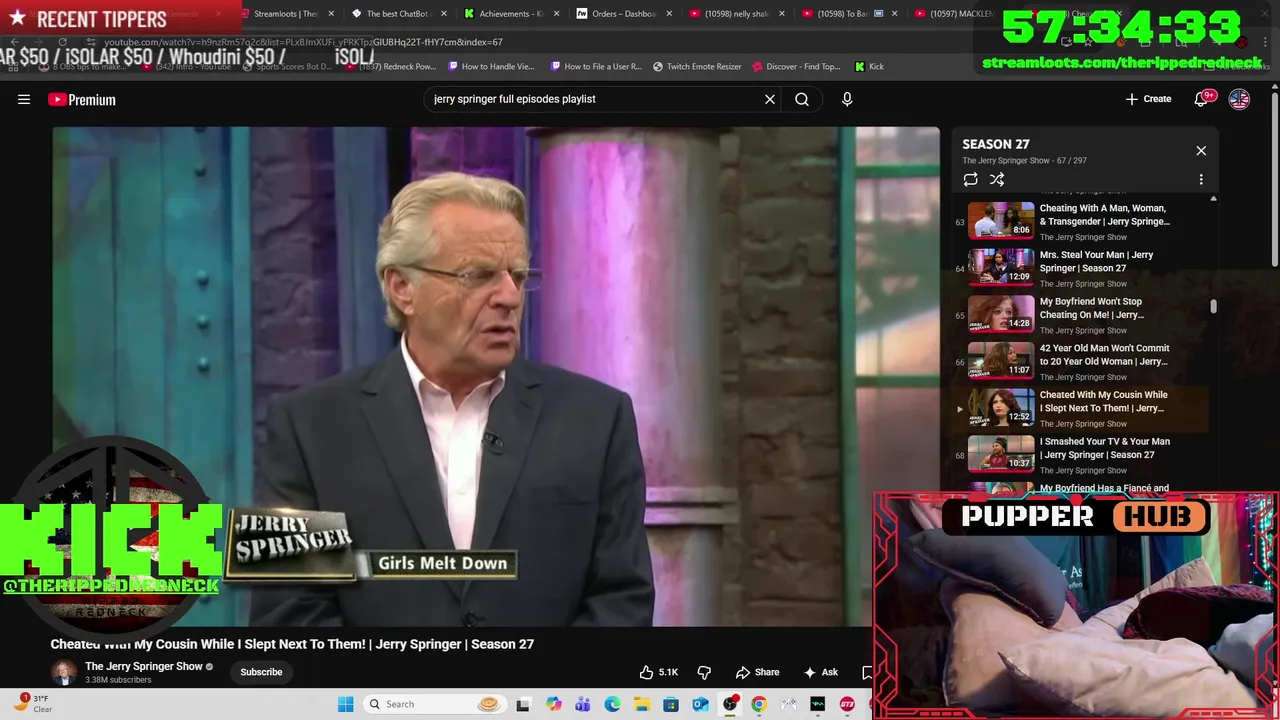The height and width of the screenshot is (720, 1280).
Task: Switch to Achievements Kick tab
Action: click(510, 14)
